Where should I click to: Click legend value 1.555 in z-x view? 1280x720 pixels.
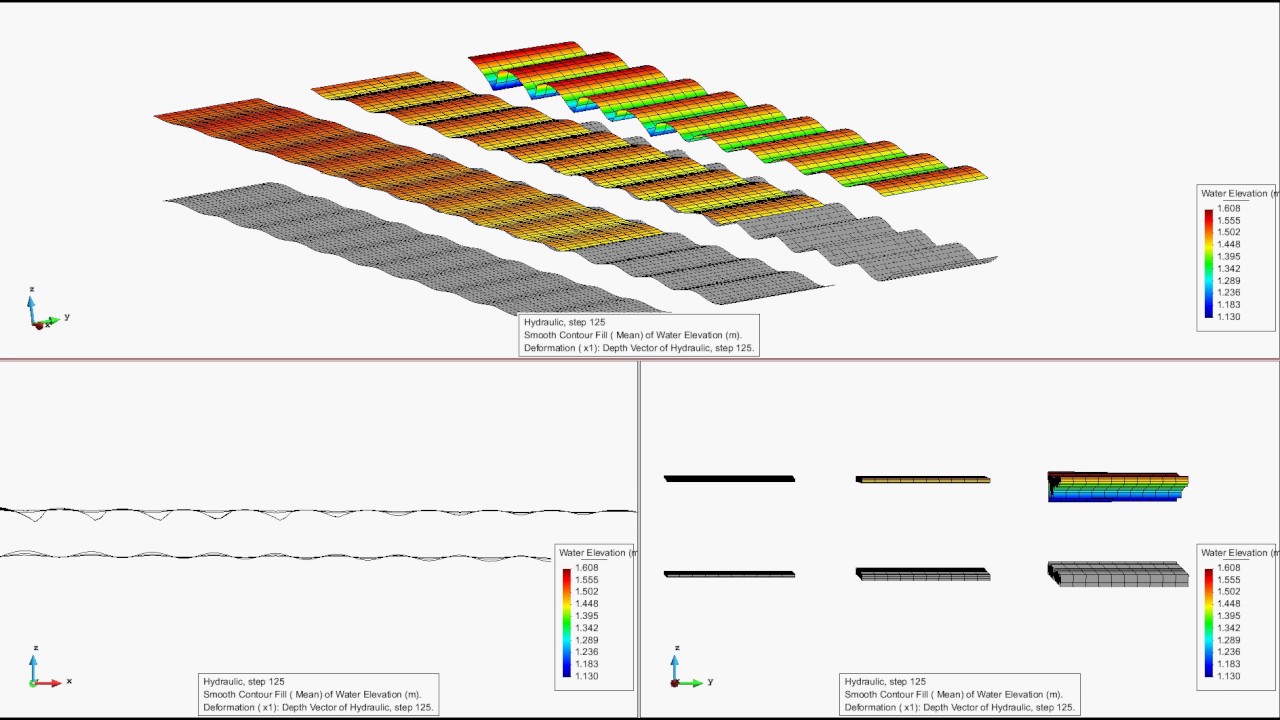pyautogui.click(x=586, y=580)
